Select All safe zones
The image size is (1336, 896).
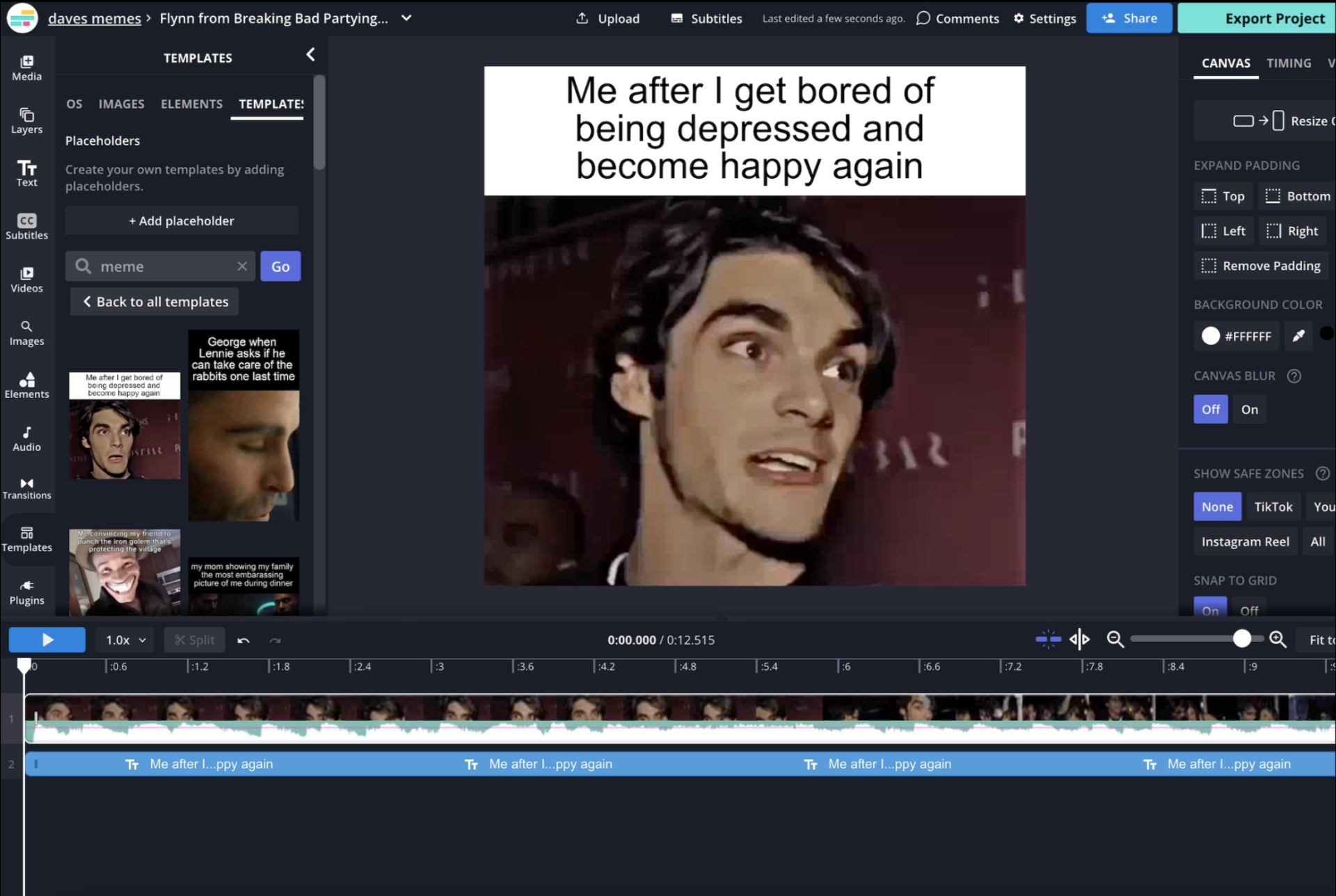[x=1317, y=541]
